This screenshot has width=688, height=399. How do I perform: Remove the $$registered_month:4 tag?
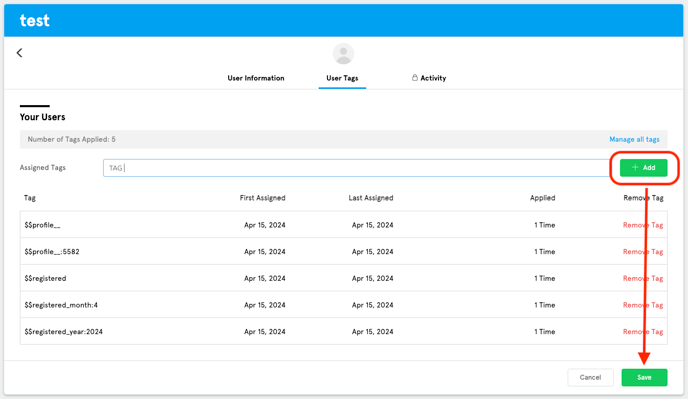point(643,305)
